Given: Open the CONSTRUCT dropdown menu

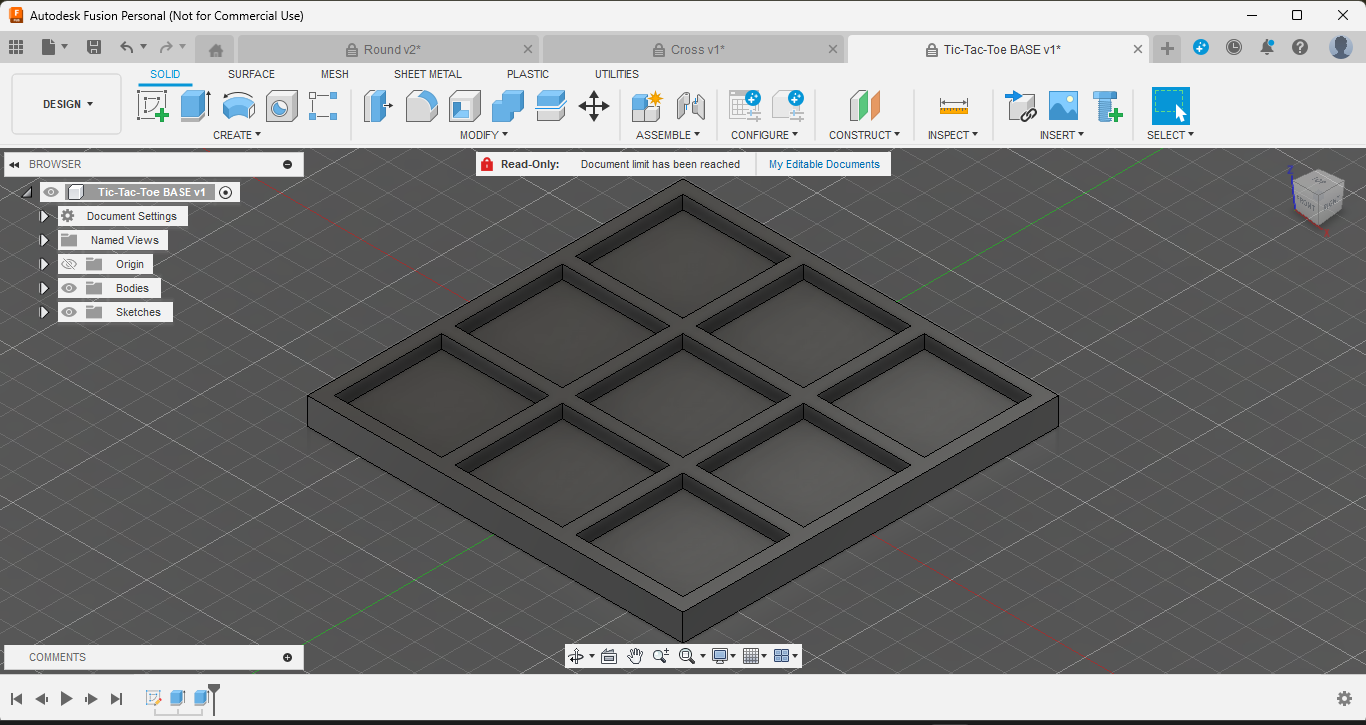Looking at the screenshot, I should click(x=864, y=135).
